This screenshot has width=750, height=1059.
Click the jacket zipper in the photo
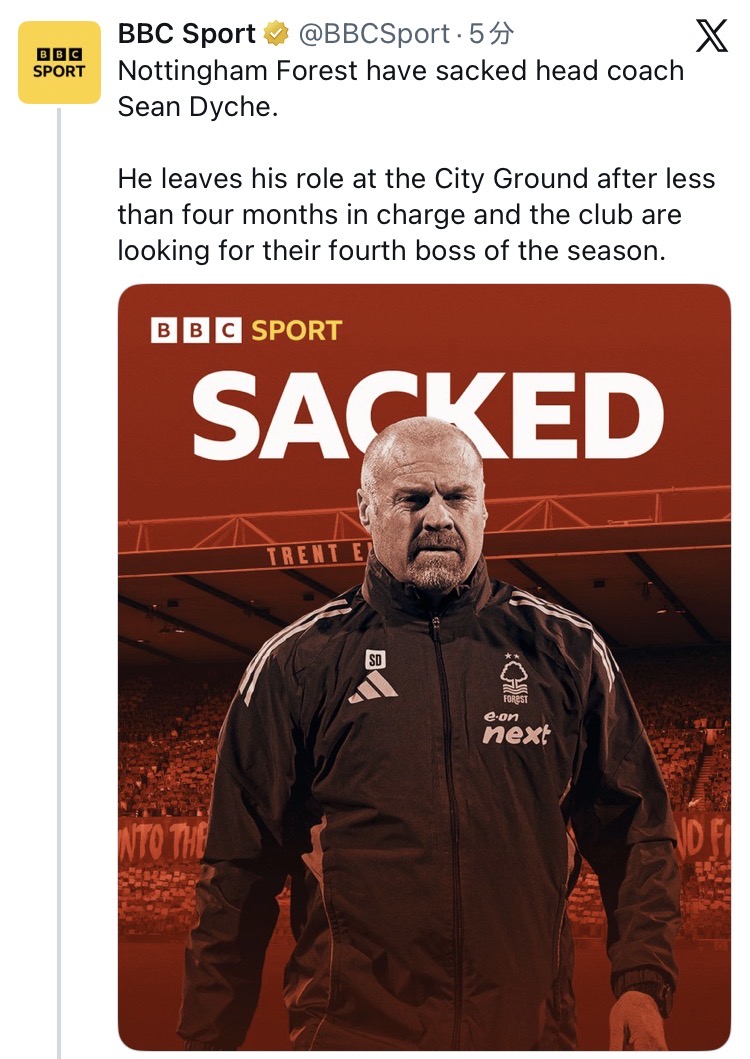pos(445,800)
